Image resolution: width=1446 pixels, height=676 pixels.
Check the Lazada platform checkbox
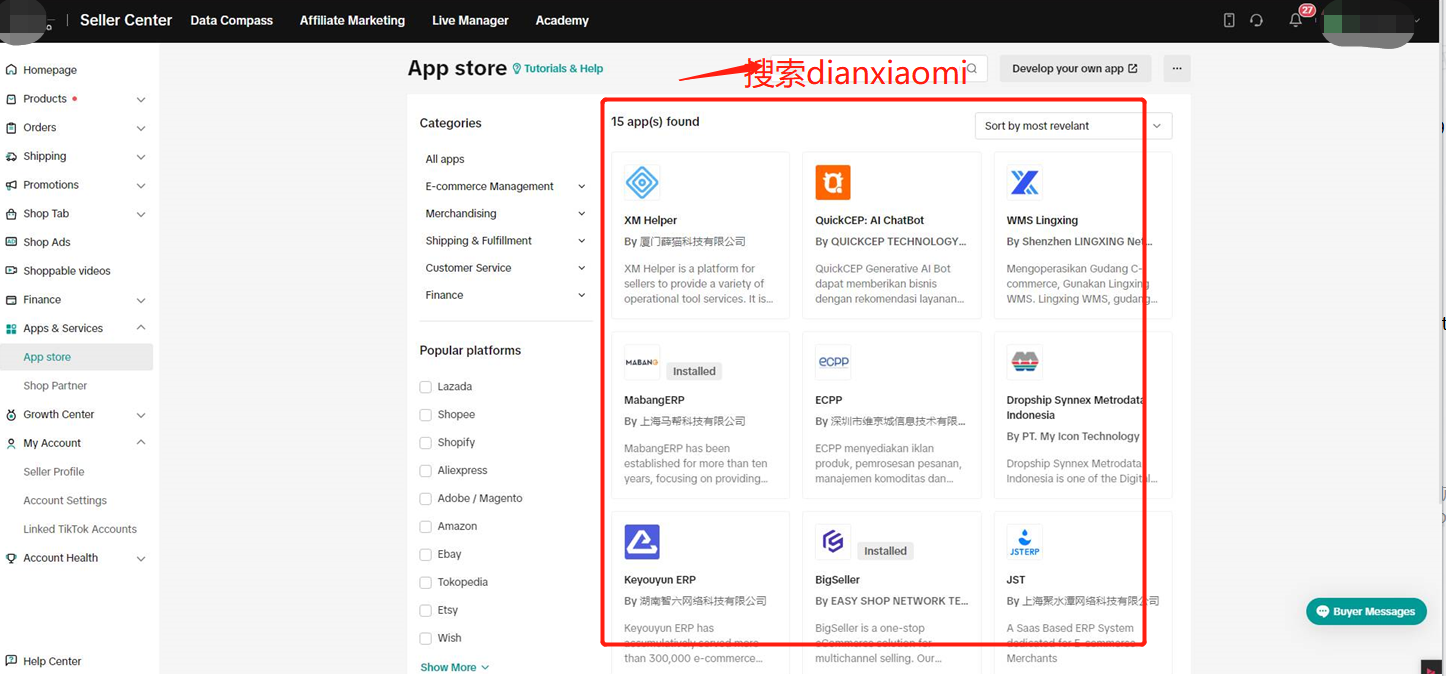point(426,387)
